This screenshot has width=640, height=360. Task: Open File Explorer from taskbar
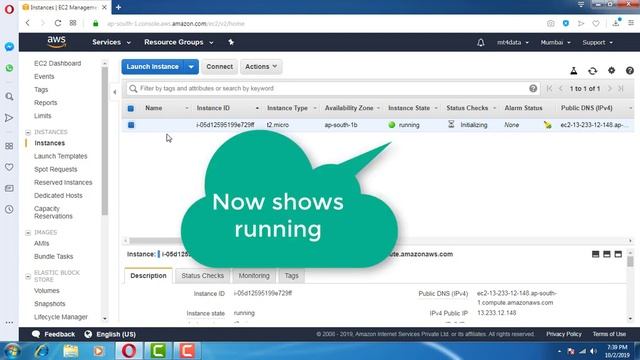coord(71,351)
